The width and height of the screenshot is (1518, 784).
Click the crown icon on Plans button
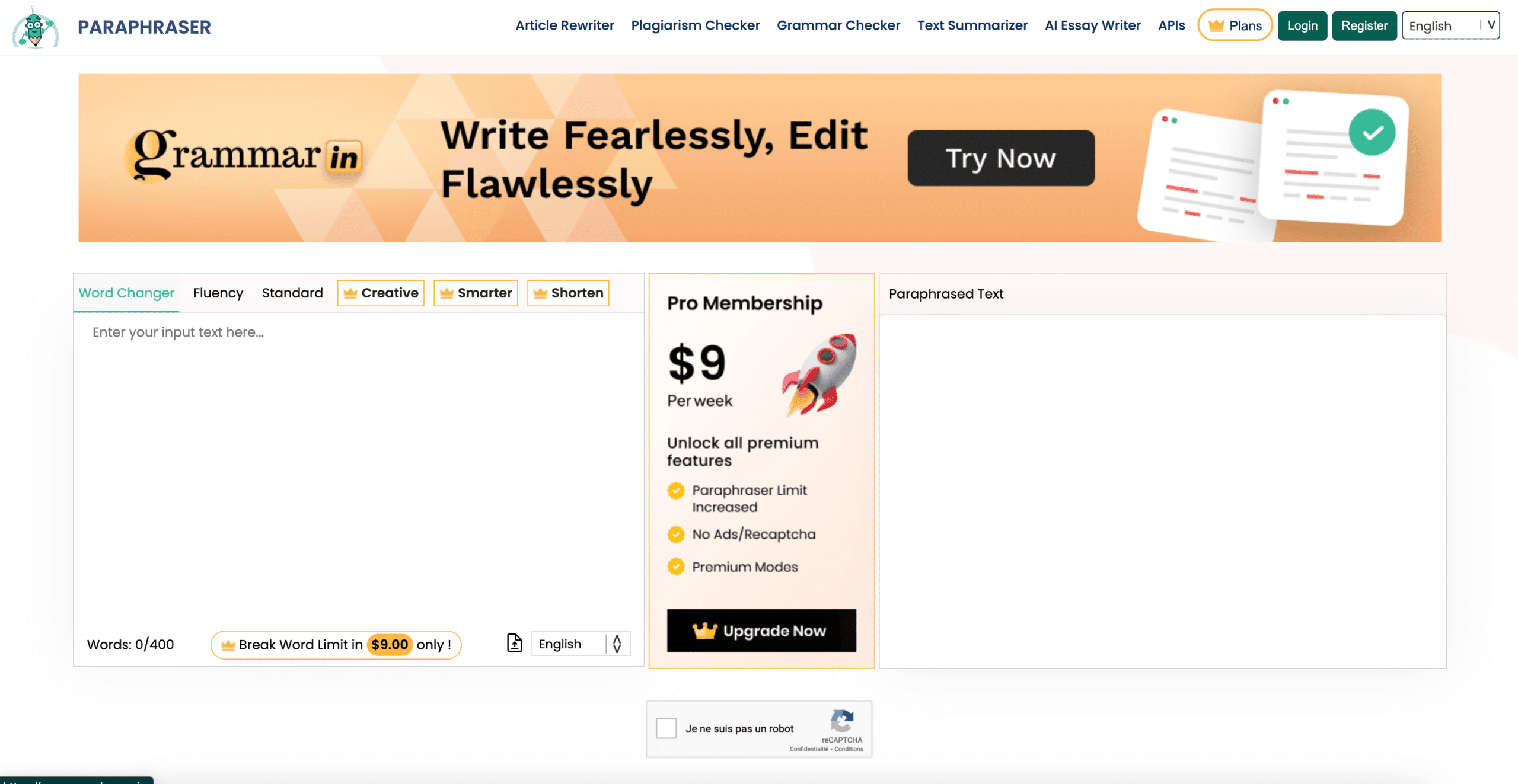click(x=1217, y=25)
